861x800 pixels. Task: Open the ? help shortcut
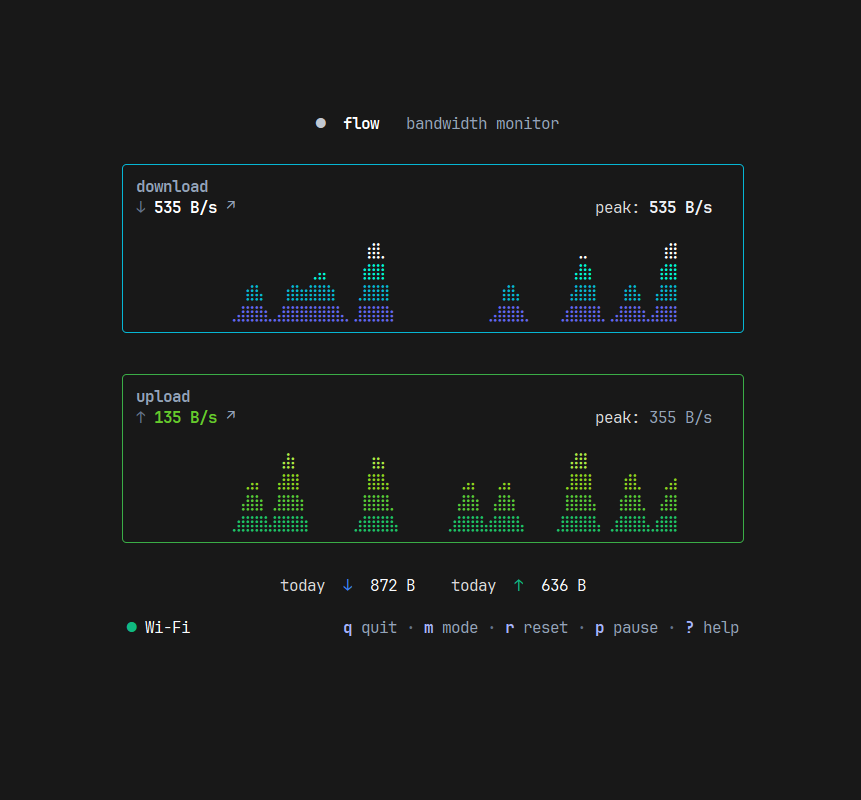(x=712, y=628)
